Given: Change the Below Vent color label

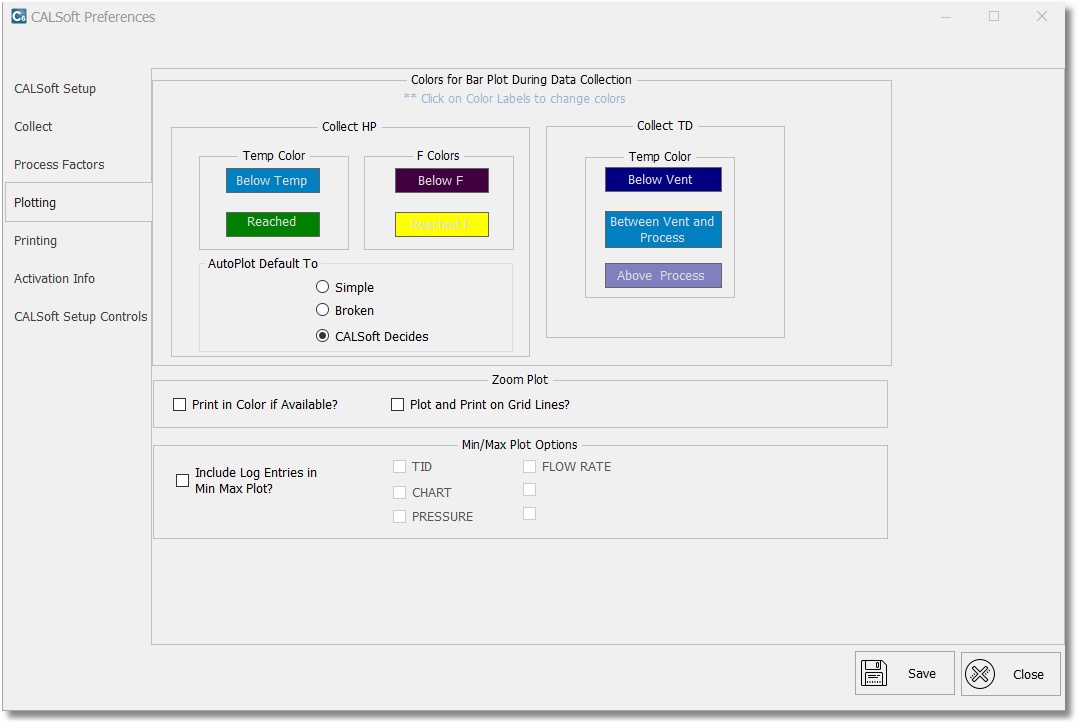Looking at the screenshot, I should coord(663,180).
